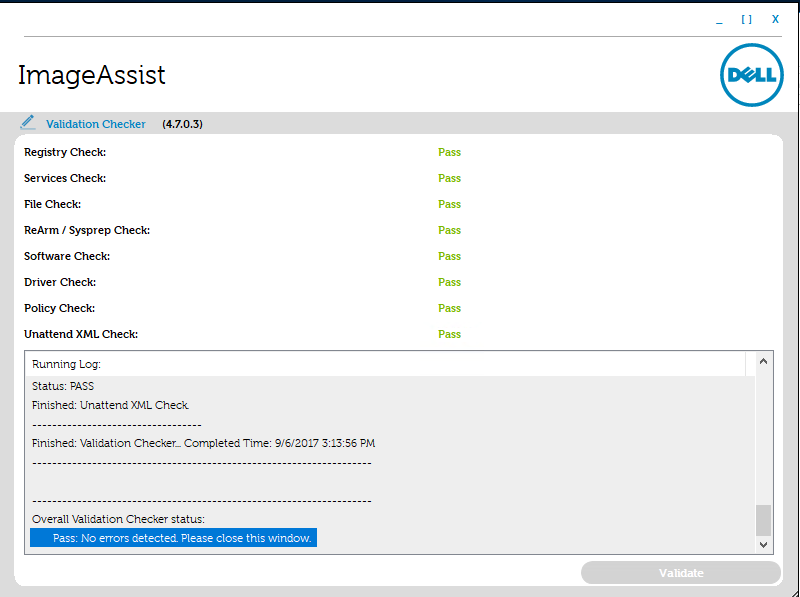This screenshot has height=597, width=800.
Task: Click the 'Software Check:' label
Action: click(x=67, y=256)
